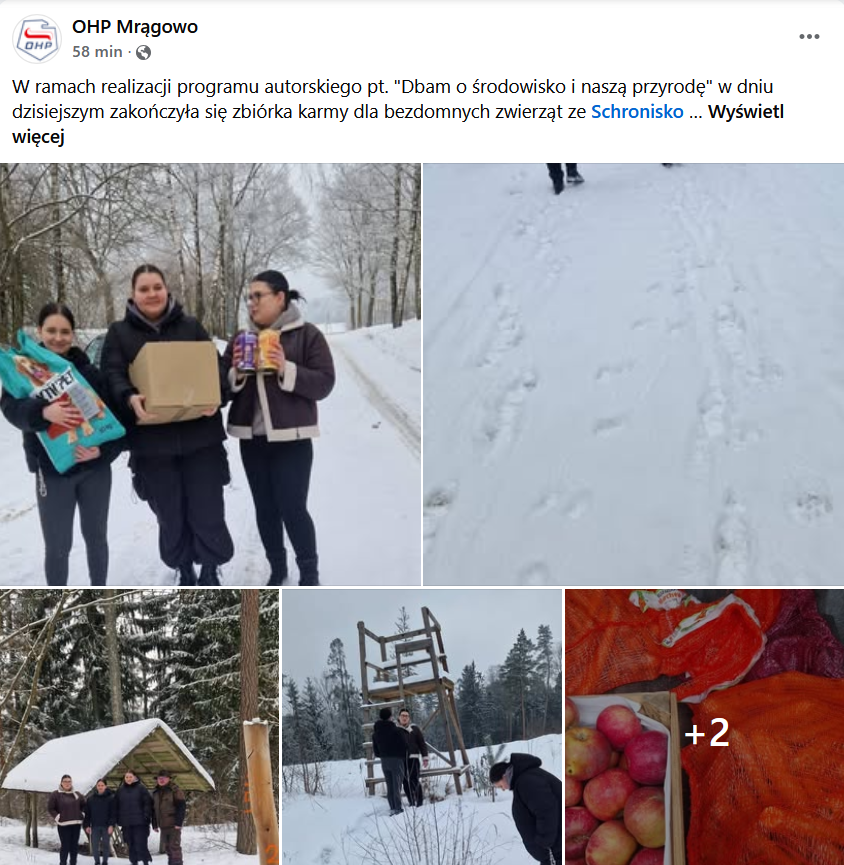Screen dimensions: 844x865
Task: Click the red apples in the last photo
Action: coord(617,783)
